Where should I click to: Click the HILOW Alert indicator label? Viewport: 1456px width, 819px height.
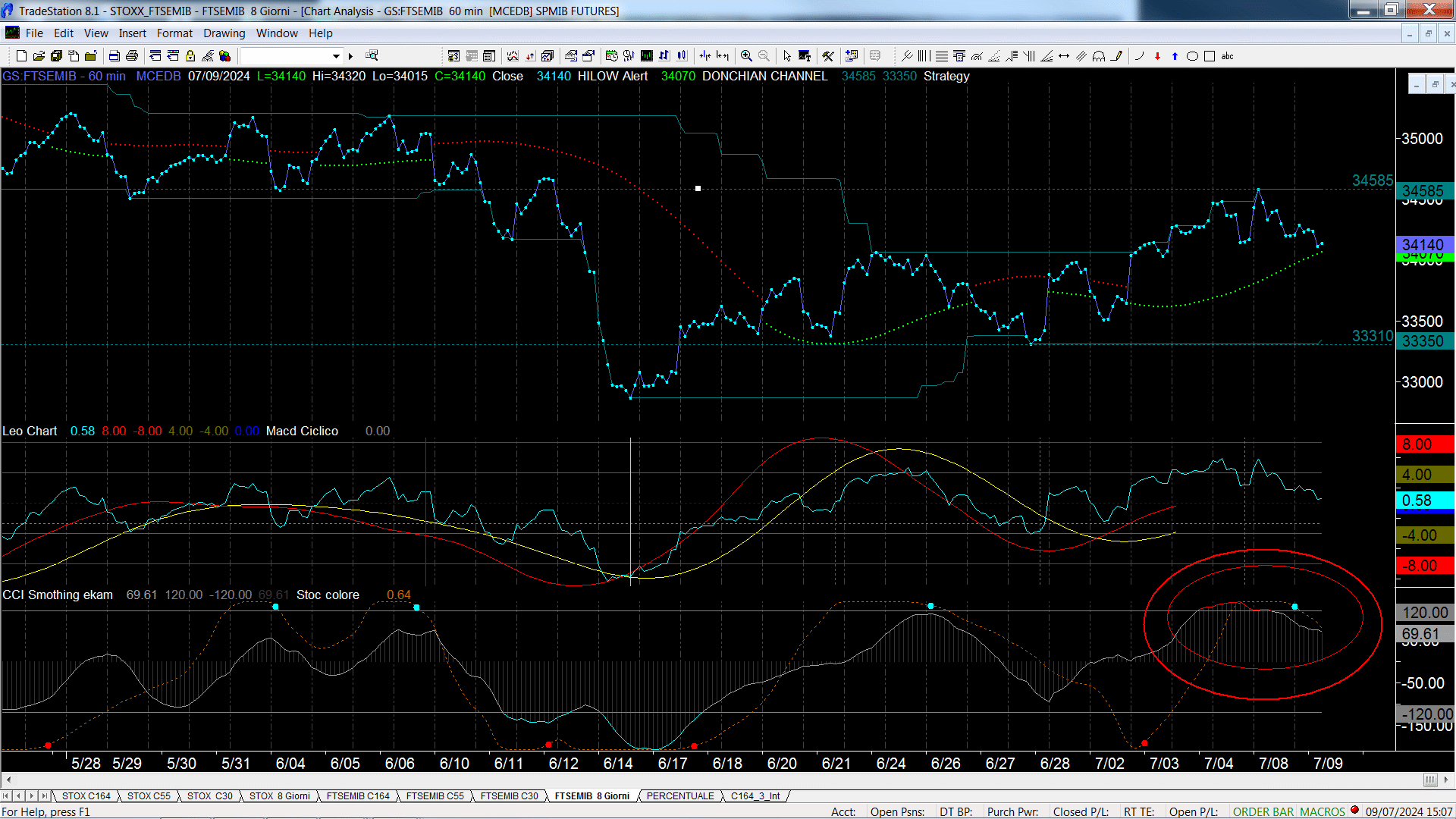tap(613, 77)
